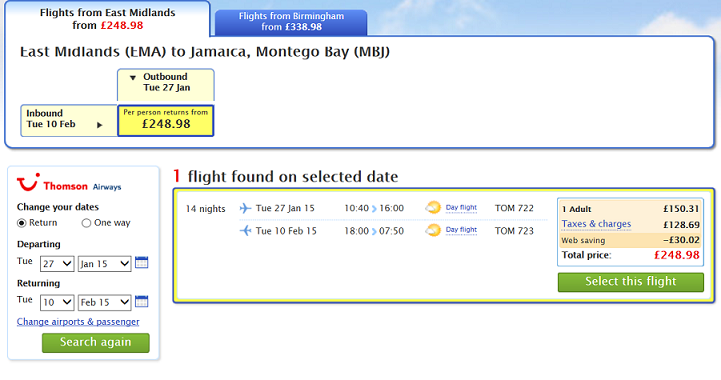Screen dimensions: 721x380
Task: Open the Taxes & charges link
Action: 596,224
